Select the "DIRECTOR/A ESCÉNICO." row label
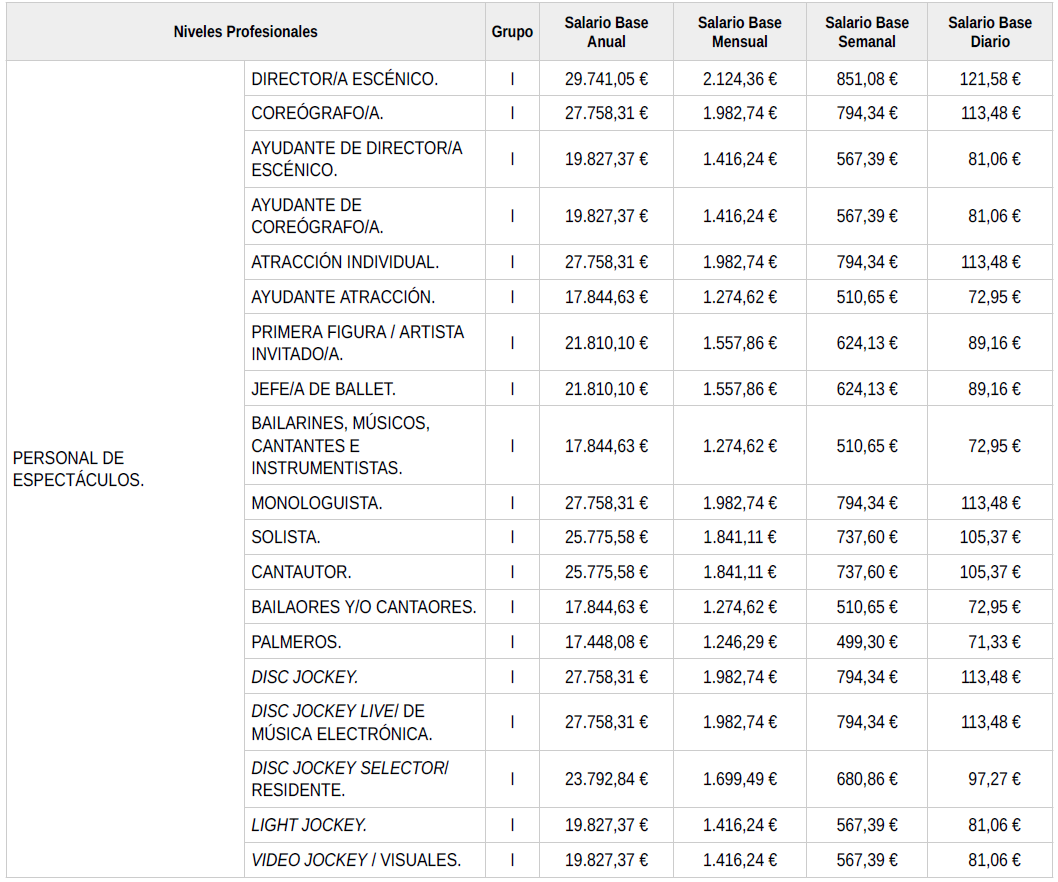 pos(345,79)
